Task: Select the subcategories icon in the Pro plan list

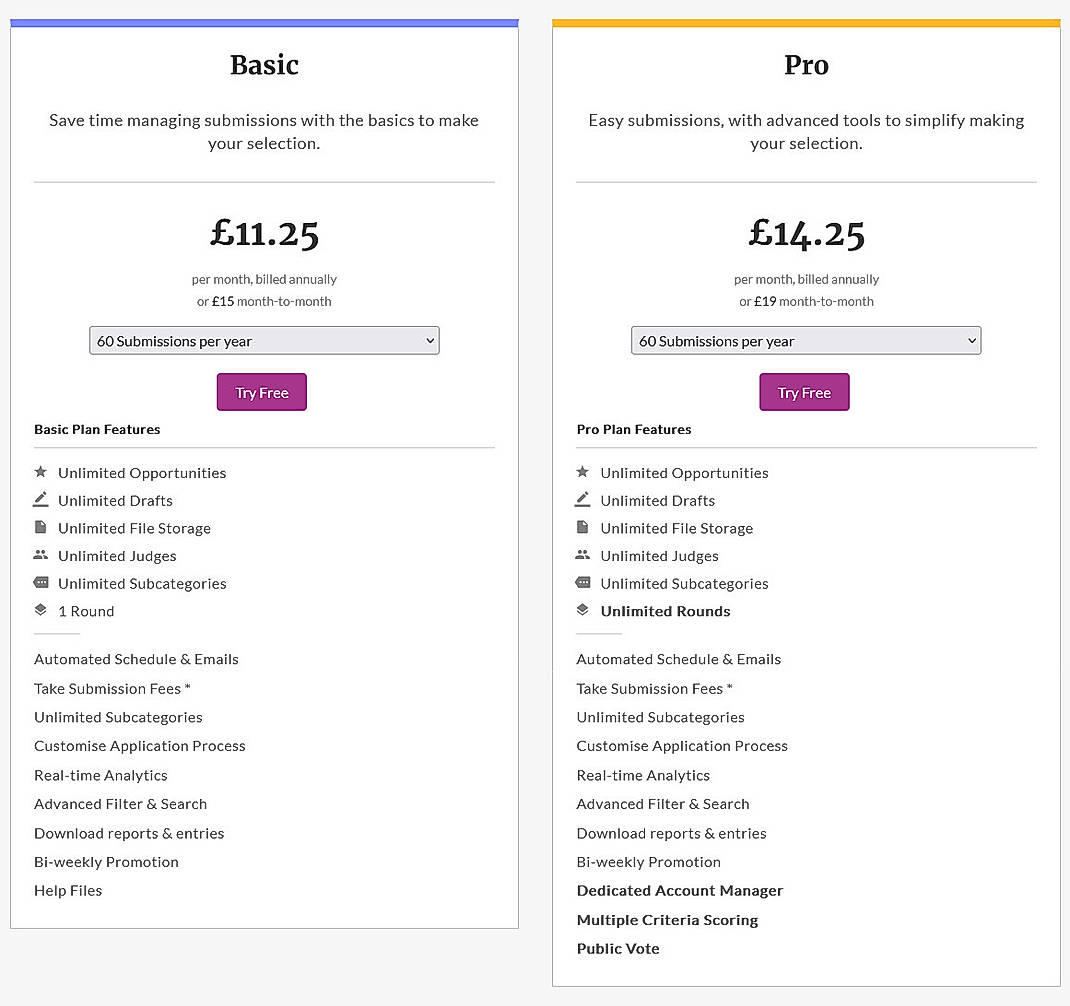Action: 583,584
